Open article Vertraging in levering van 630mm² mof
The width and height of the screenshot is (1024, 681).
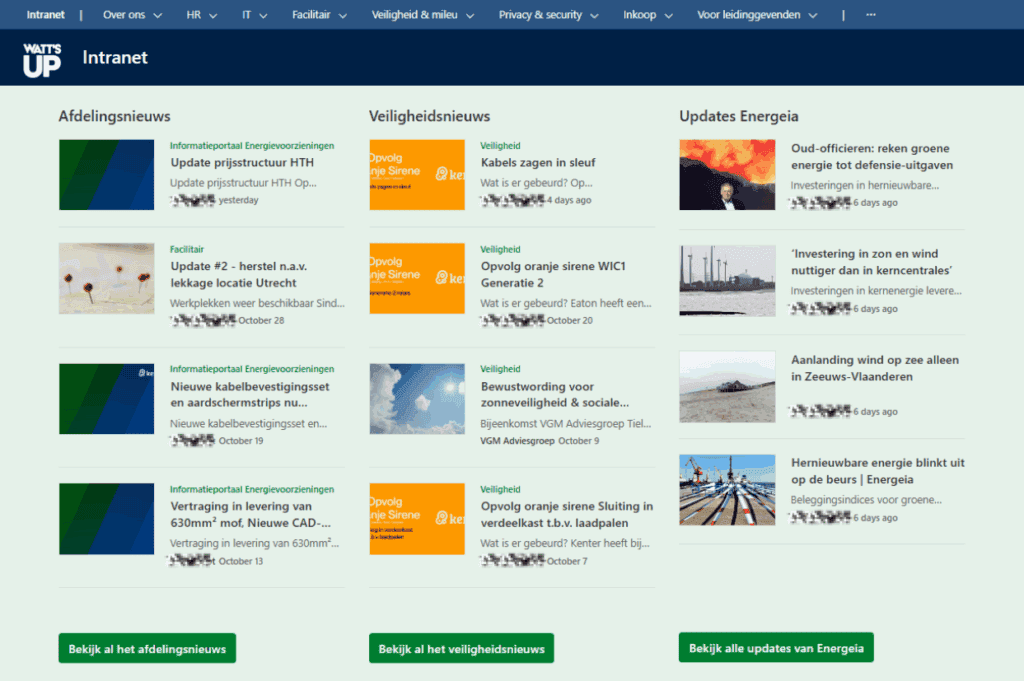coord(250,515)
